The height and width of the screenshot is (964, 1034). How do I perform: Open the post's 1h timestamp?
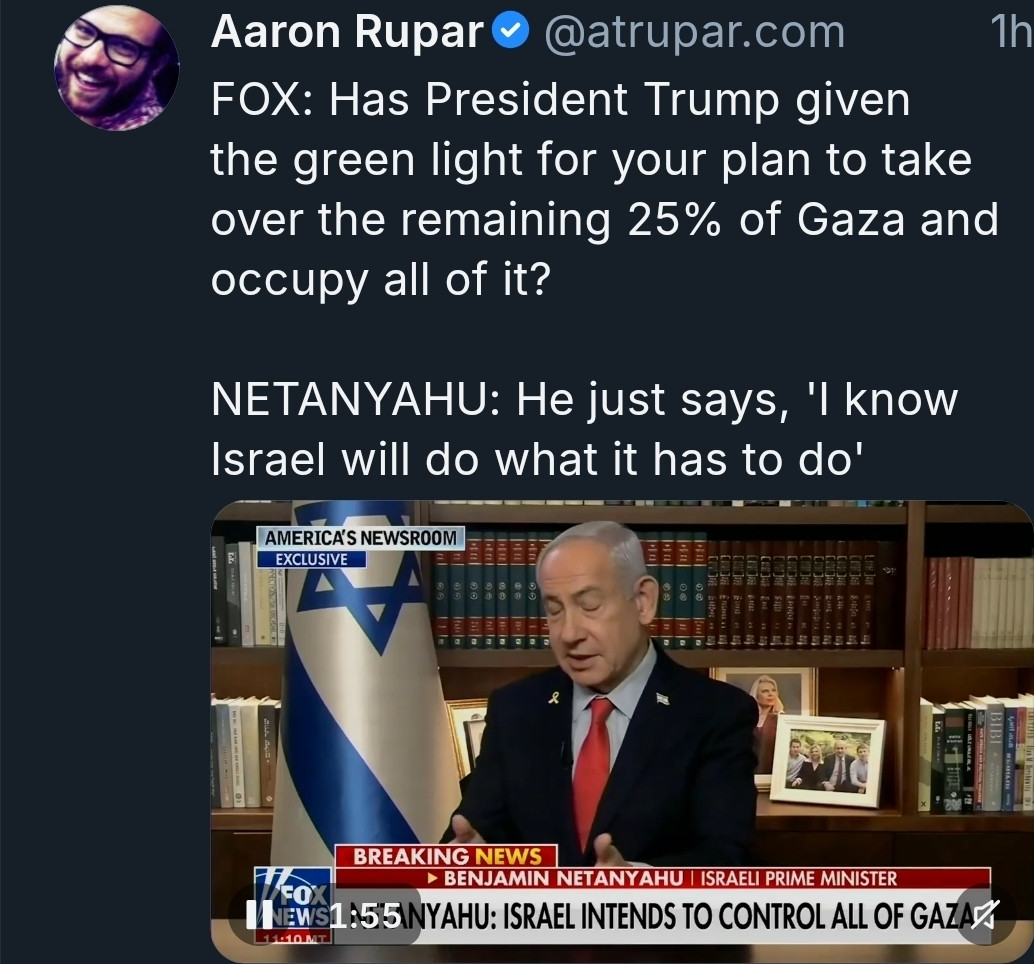click(x=1010, y=32)
